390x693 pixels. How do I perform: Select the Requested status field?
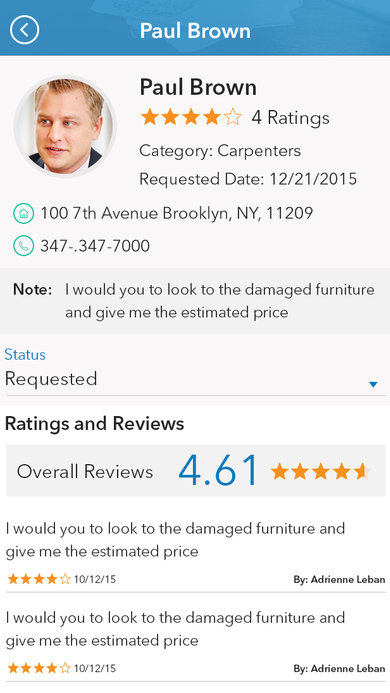click(195, 379)
